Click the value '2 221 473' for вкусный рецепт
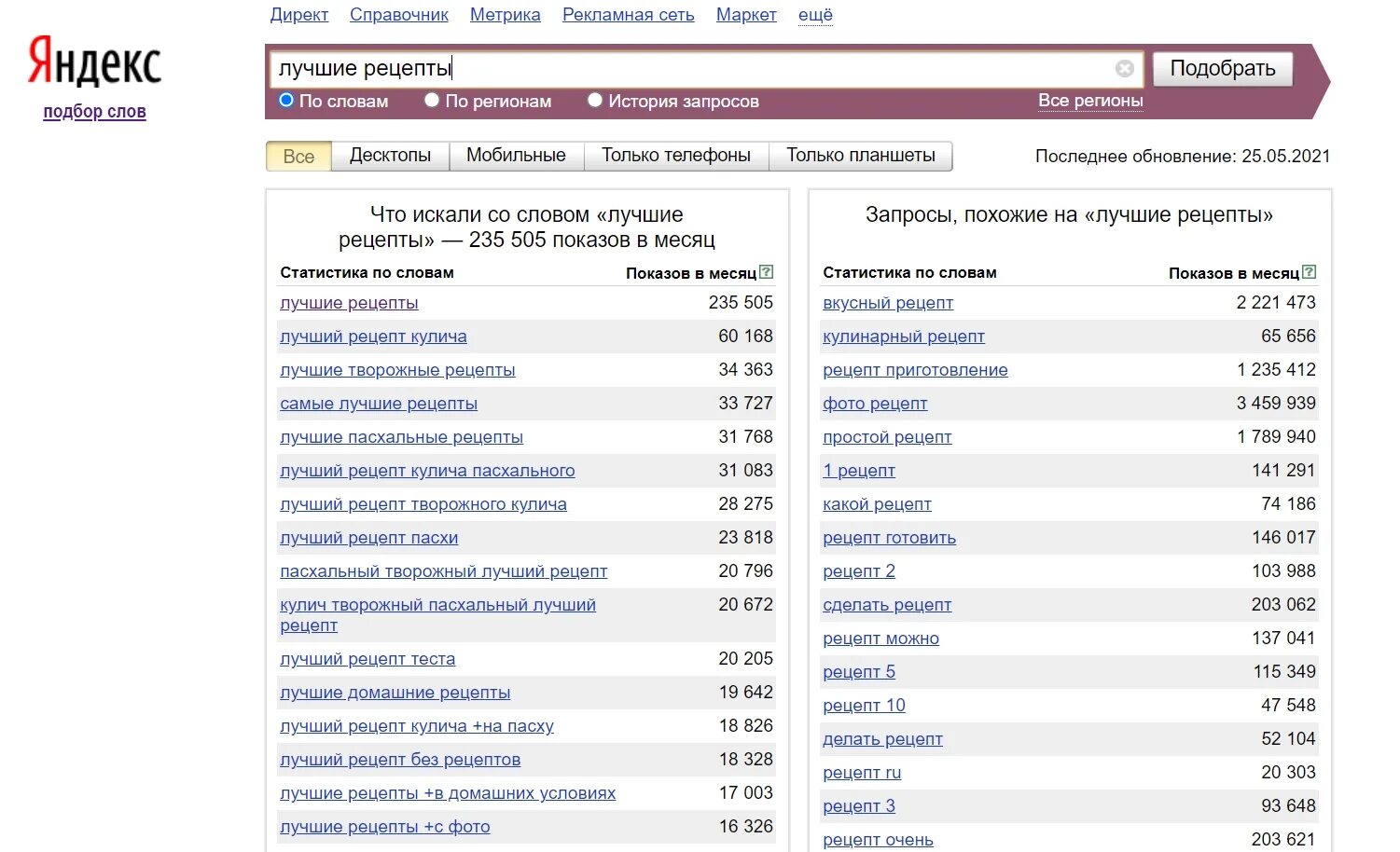Viewport: 1400px width, 852px height. [x=1276, y=302]
